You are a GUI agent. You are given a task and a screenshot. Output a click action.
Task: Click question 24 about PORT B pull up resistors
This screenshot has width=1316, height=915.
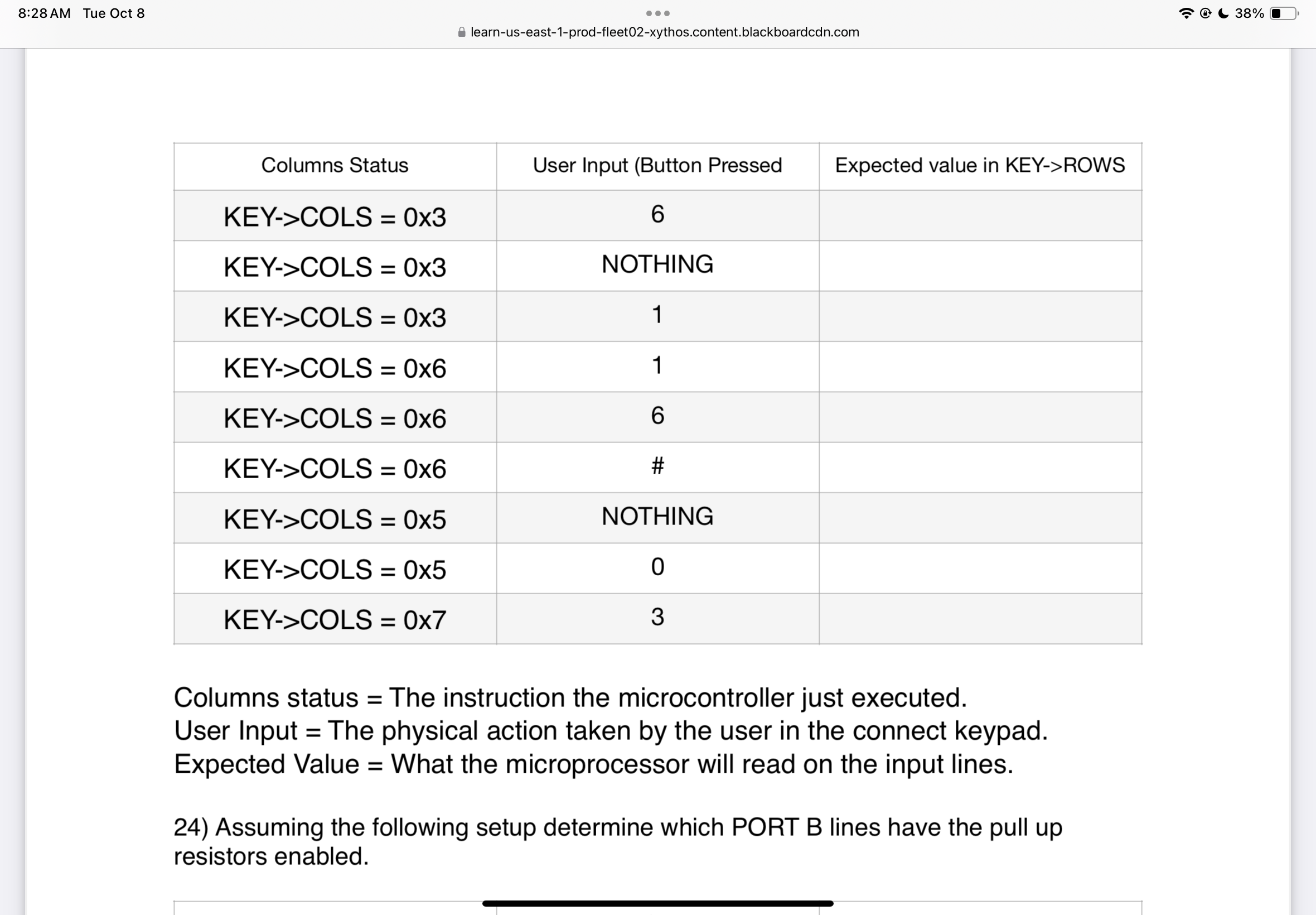(618, 840)
